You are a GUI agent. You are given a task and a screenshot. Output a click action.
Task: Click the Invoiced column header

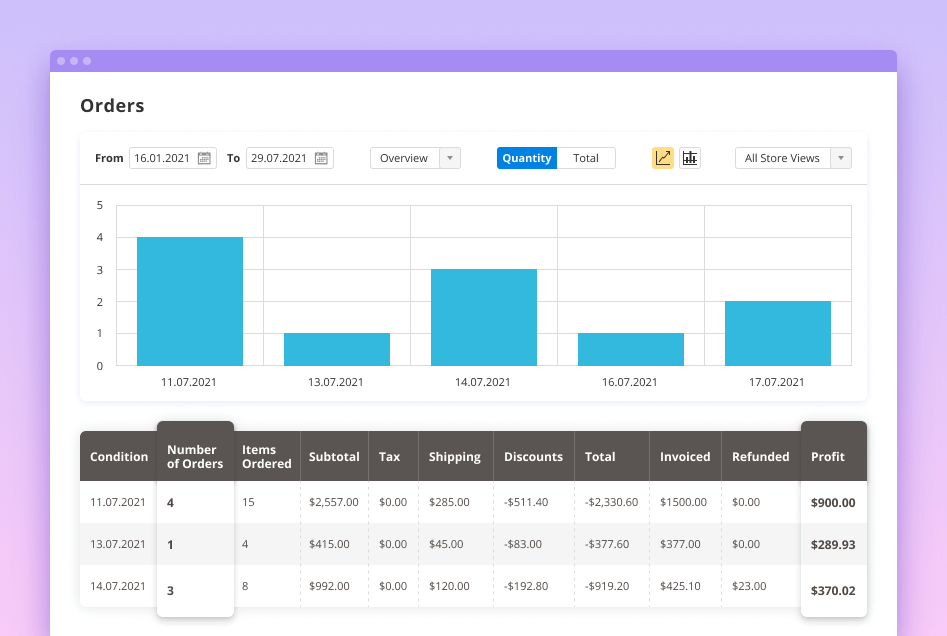pos(685,457)
